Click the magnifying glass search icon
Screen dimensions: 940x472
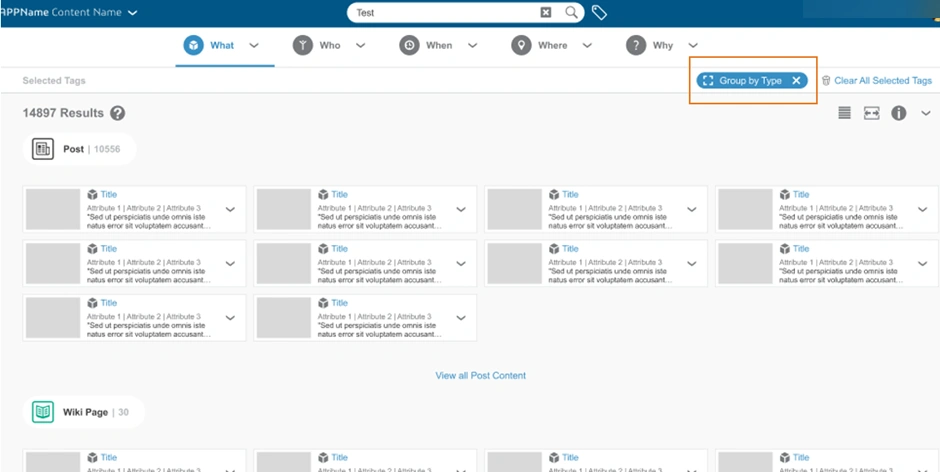(x=571, y=12)
